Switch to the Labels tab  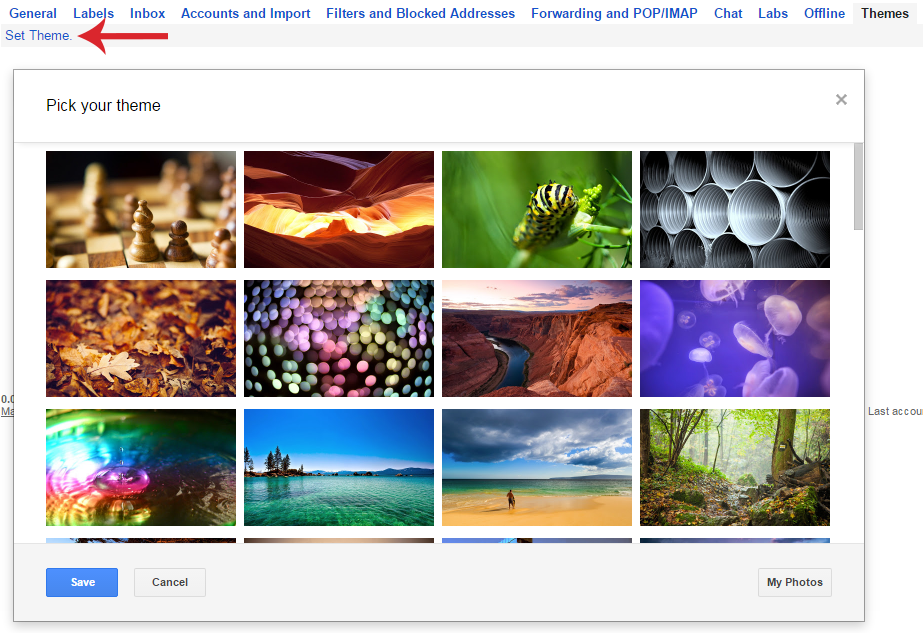click(x=93, y=13)
